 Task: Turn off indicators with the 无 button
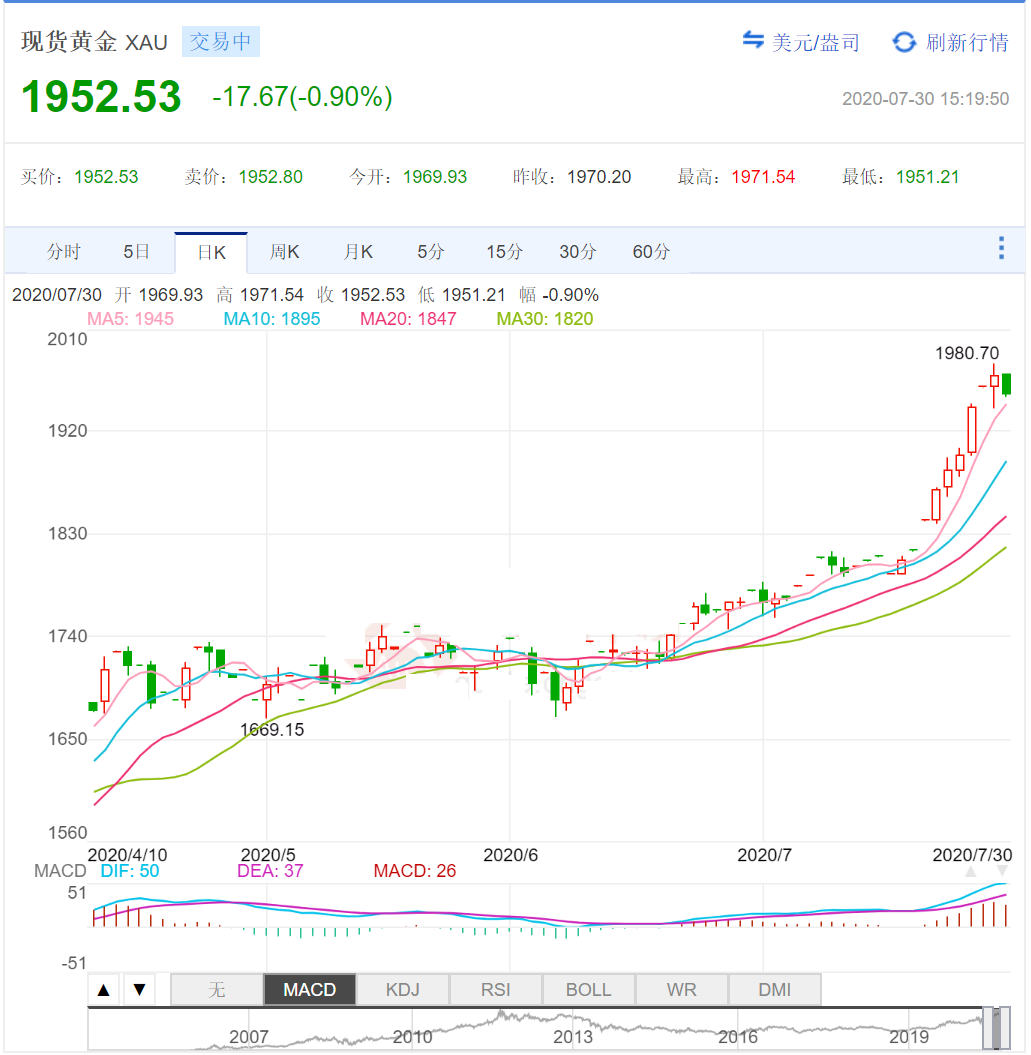pyautogui.click(x=217, y=990)
